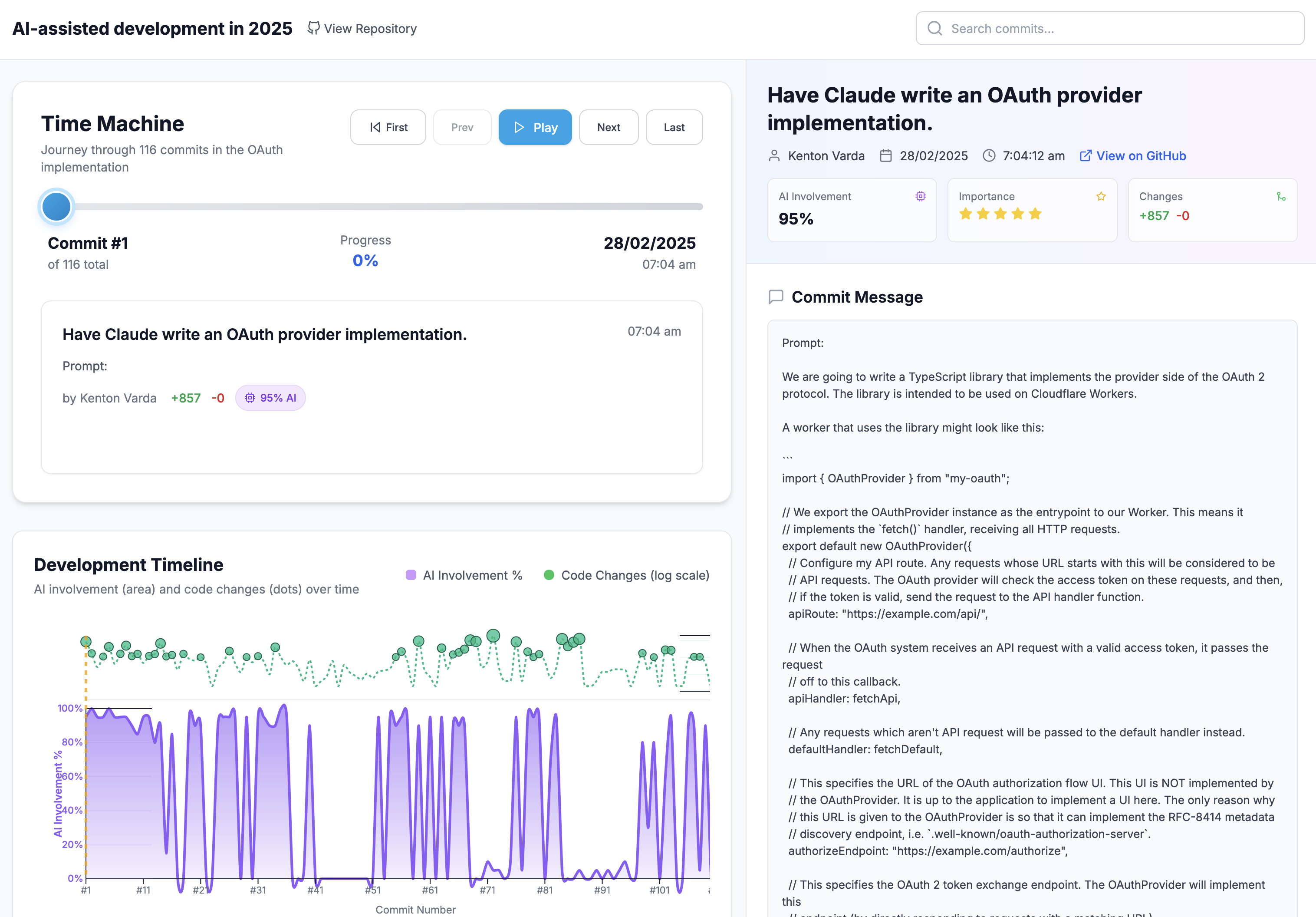Click the first gold importance star
The image size is (1316, 917).
[x=966, y=214]
